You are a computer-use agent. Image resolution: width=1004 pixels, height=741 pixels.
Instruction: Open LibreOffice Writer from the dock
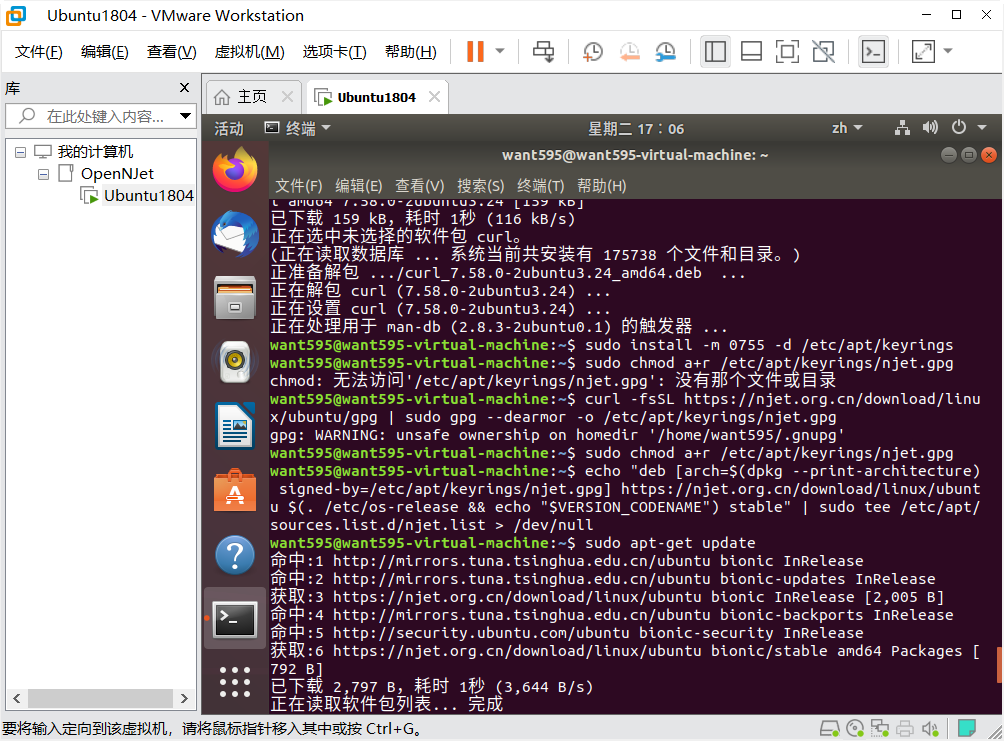click(235, 426)
